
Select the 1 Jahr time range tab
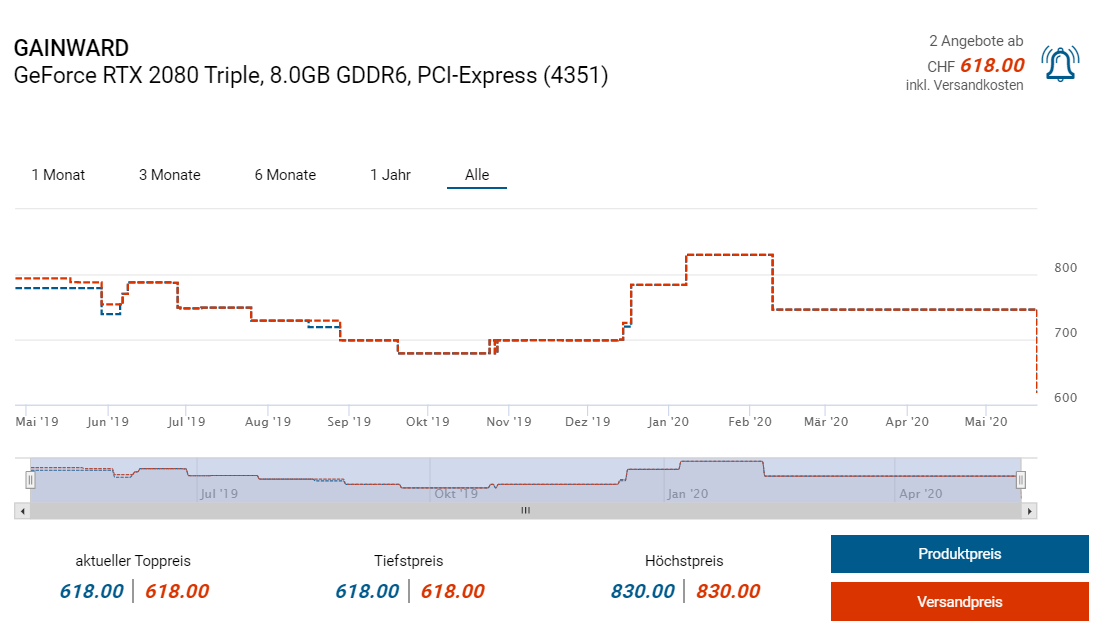(x=390, y=175)
